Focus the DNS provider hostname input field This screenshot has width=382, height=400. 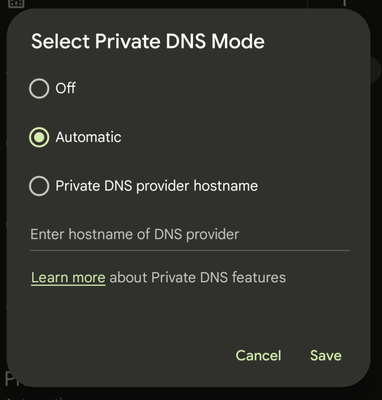(190, 235)
